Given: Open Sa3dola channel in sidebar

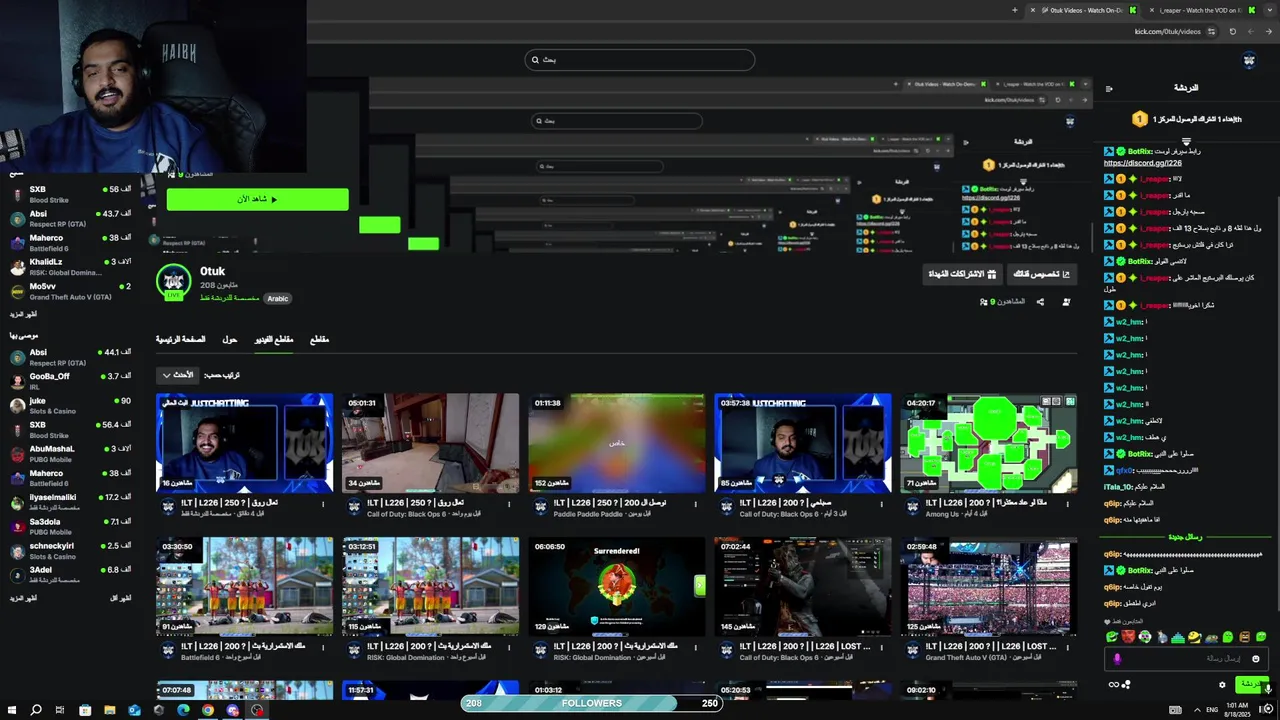Looking at the screenshot, I should coord(70,526).
